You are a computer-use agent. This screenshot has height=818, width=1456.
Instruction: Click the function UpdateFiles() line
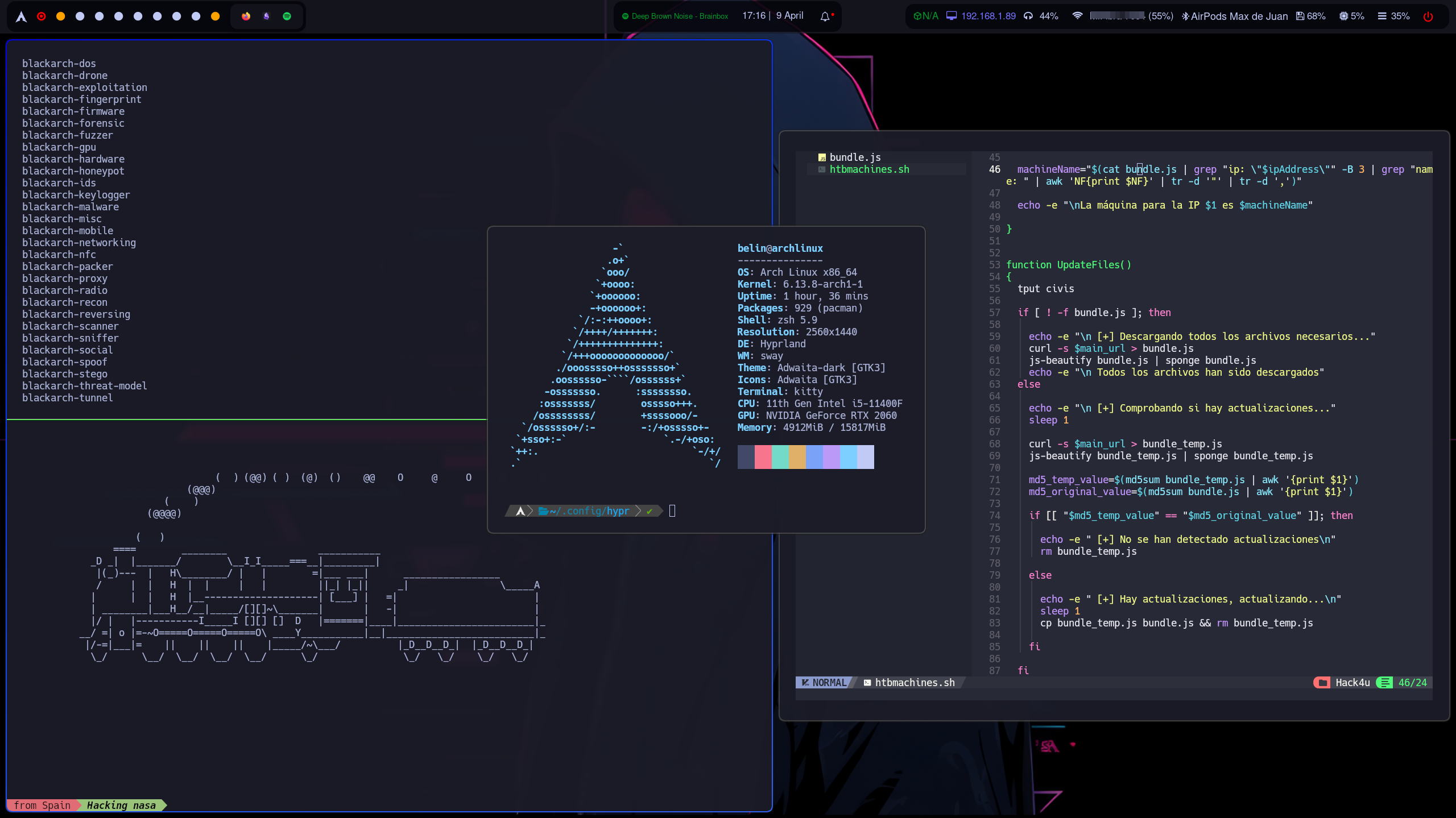pyautogui.click(x=1069, y=265)
